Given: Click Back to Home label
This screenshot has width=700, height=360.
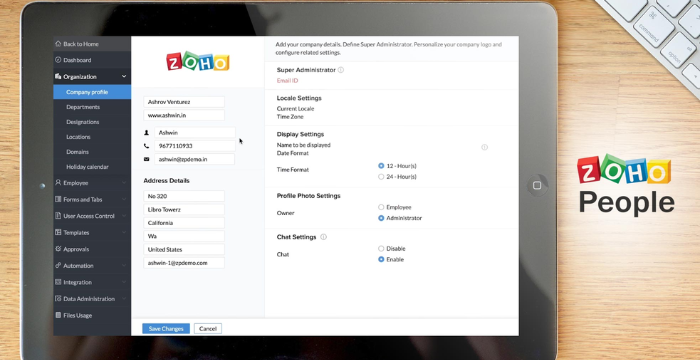Looking at the screenshot, I should (81, 44).
